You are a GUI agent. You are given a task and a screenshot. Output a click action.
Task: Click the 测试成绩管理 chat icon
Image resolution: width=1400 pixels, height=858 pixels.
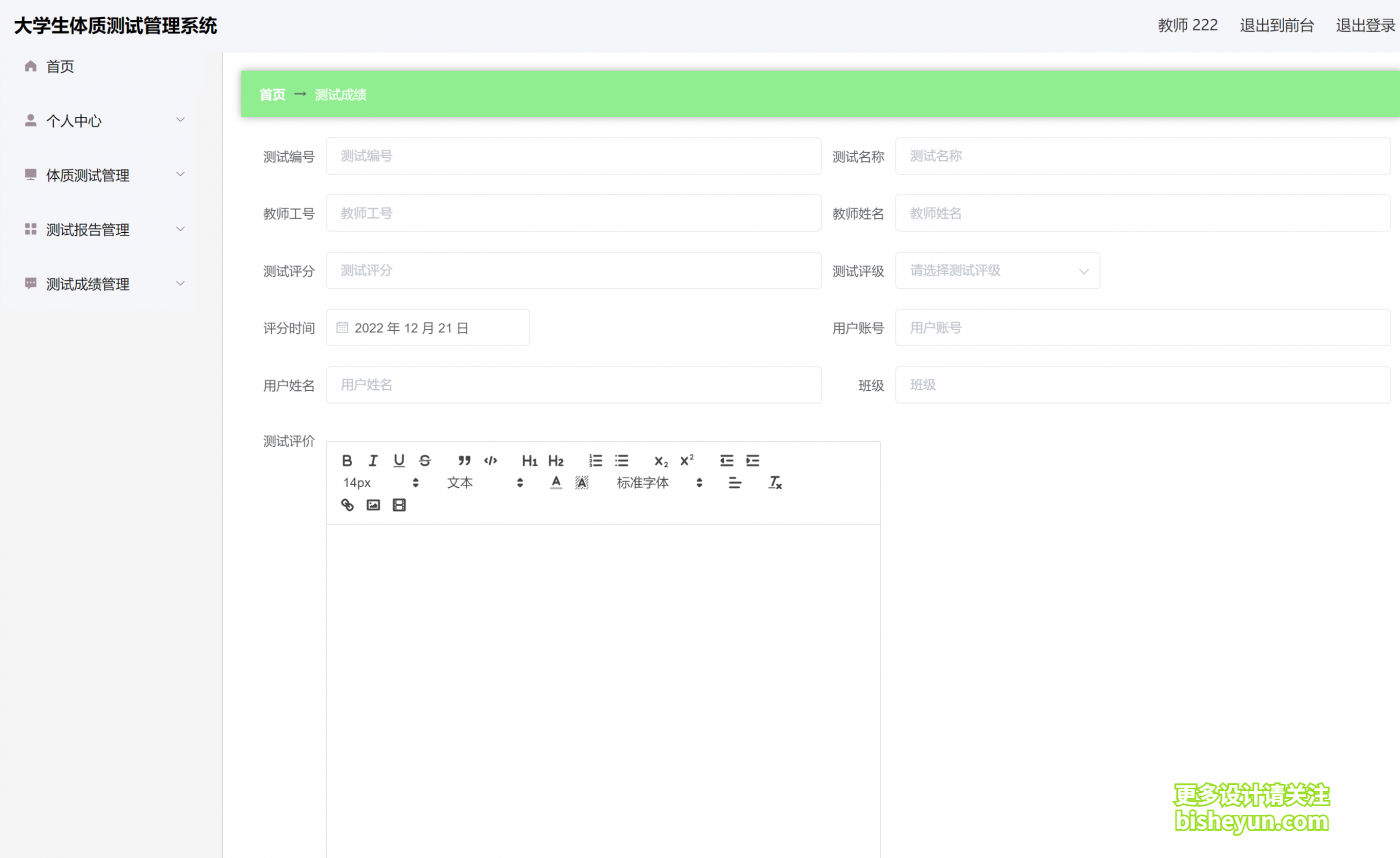click(30, 284)
